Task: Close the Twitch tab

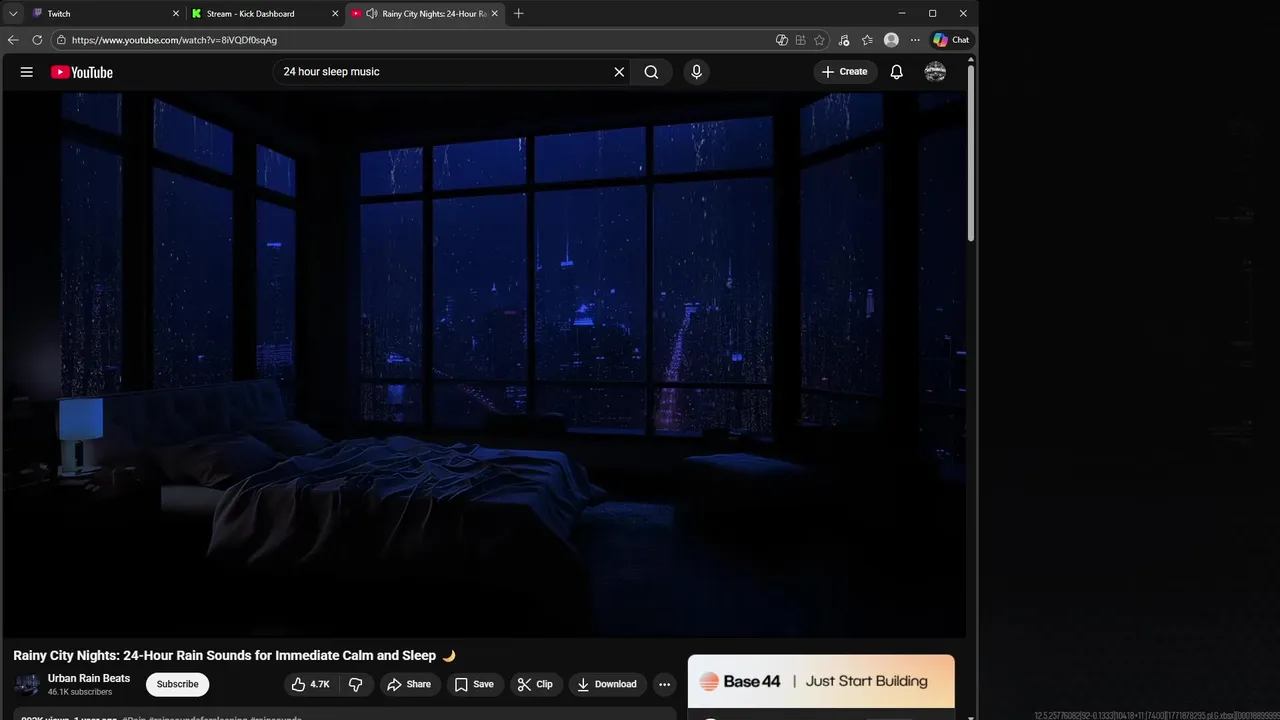Action: pyautogui.click(x=176, y=14)
